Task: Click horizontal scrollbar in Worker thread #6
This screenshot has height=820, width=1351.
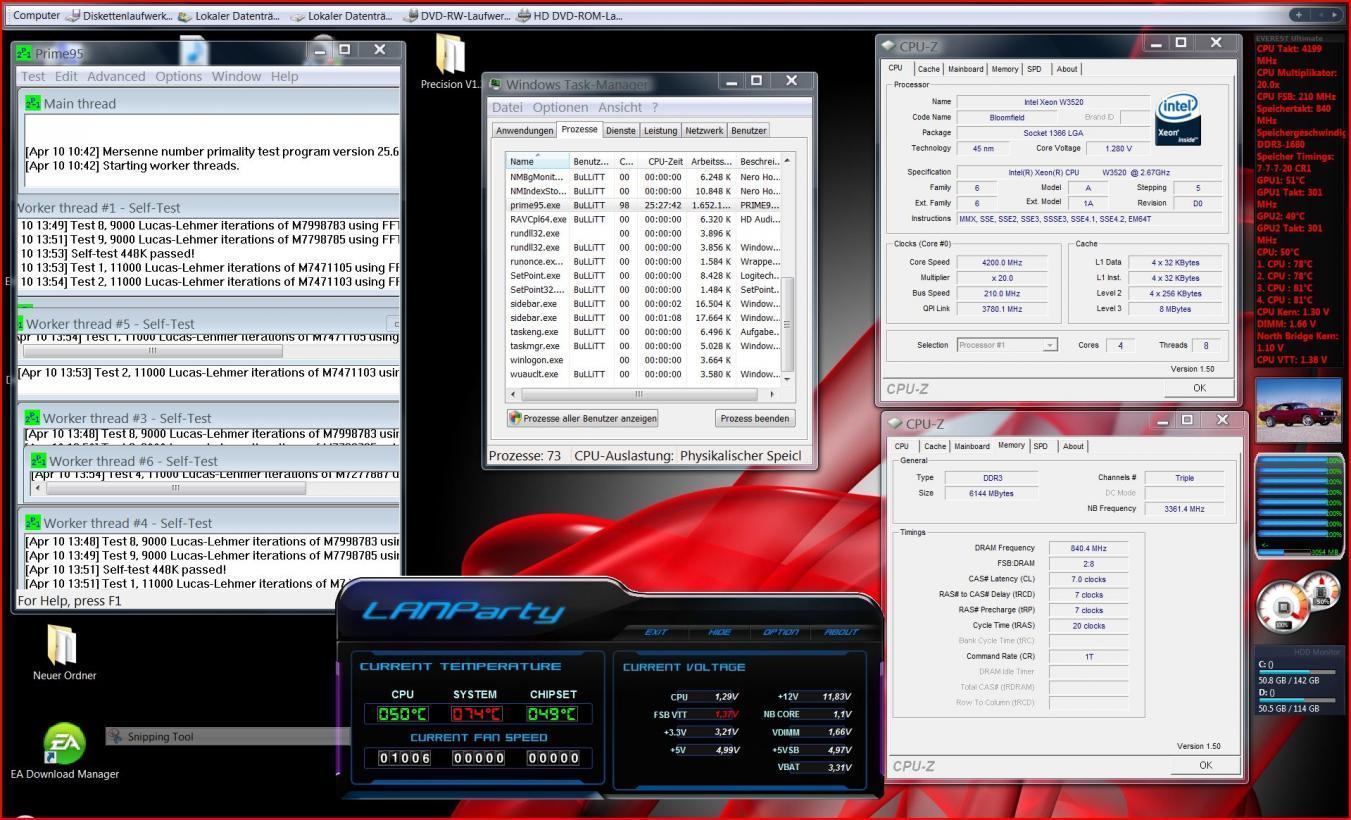Action: point(176,488)
